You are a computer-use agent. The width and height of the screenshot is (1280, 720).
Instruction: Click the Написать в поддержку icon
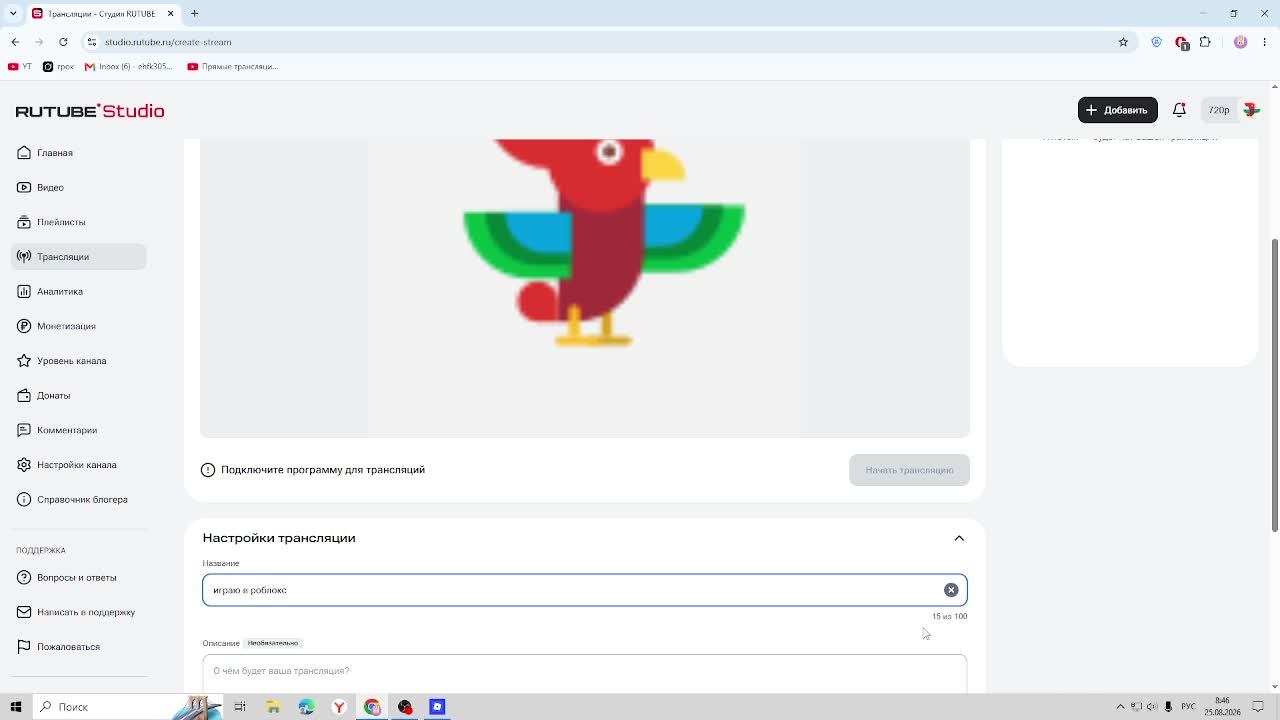(x=24, y=612)
